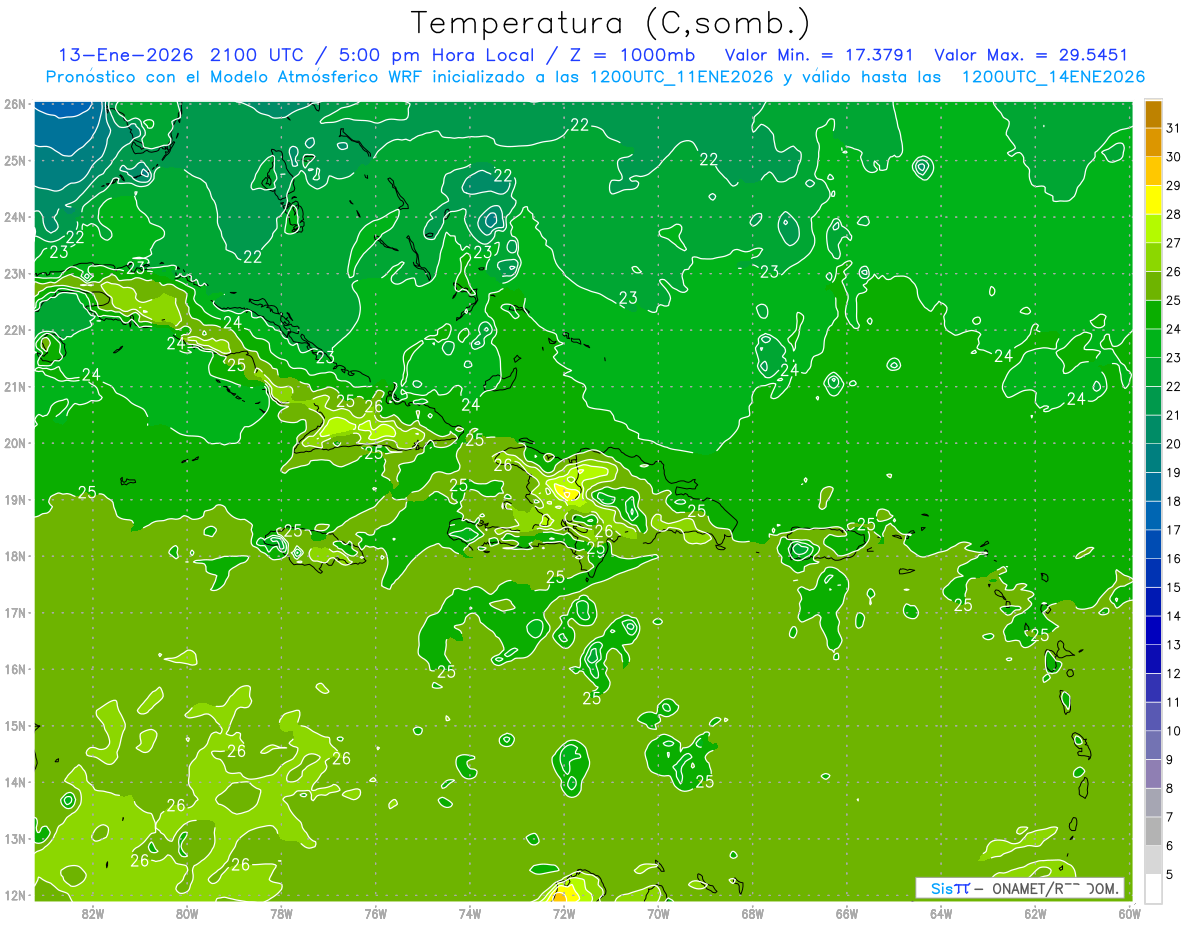Click the color scale value 13
The image size is (1200, 927).
(1173, 645)
